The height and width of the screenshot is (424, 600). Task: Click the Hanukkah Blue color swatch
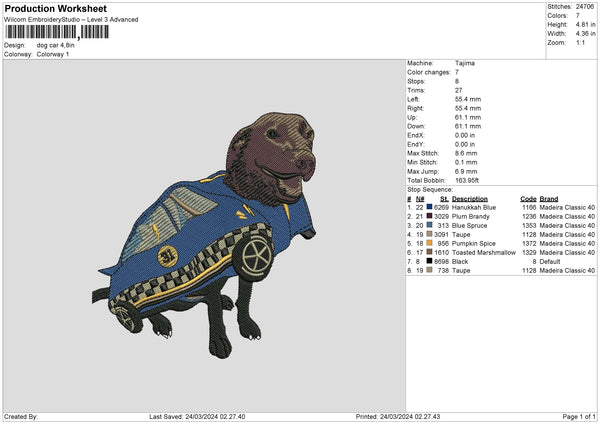pos(428,206)
